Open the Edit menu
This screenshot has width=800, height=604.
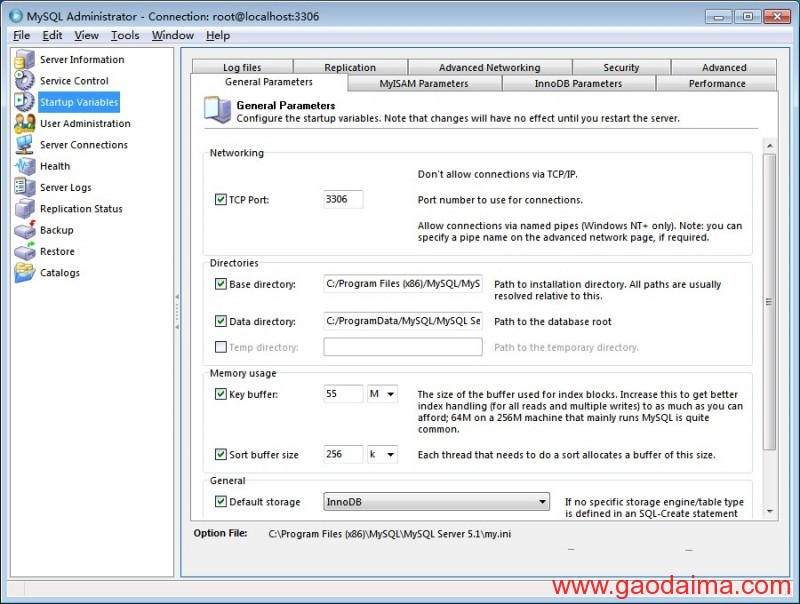click(x=52, y=35)
